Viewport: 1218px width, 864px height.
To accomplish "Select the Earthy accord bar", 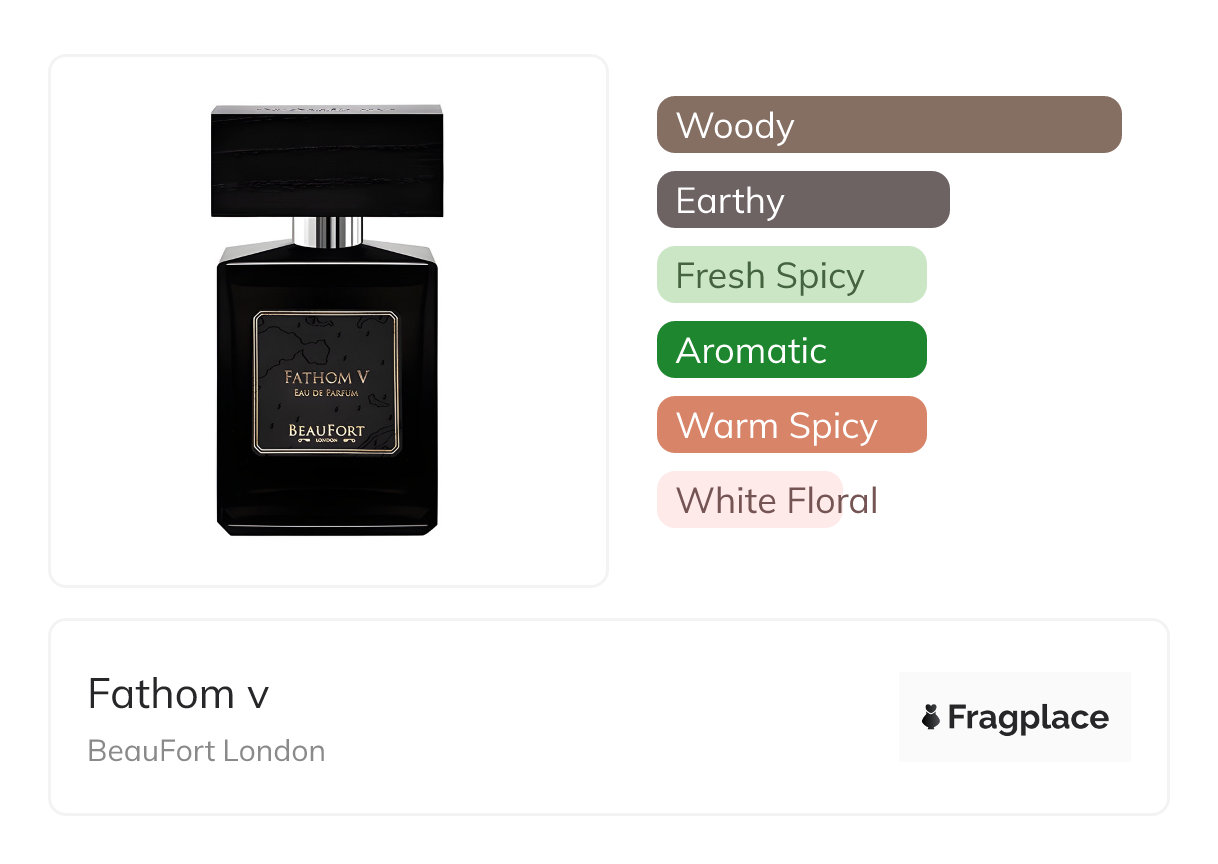I will click(803, 200).
